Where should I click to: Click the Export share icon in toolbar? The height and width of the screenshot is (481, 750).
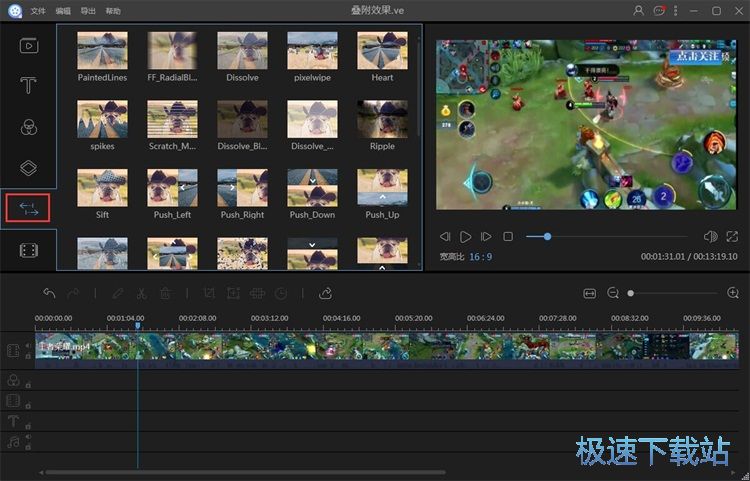[x=326, y=293]
